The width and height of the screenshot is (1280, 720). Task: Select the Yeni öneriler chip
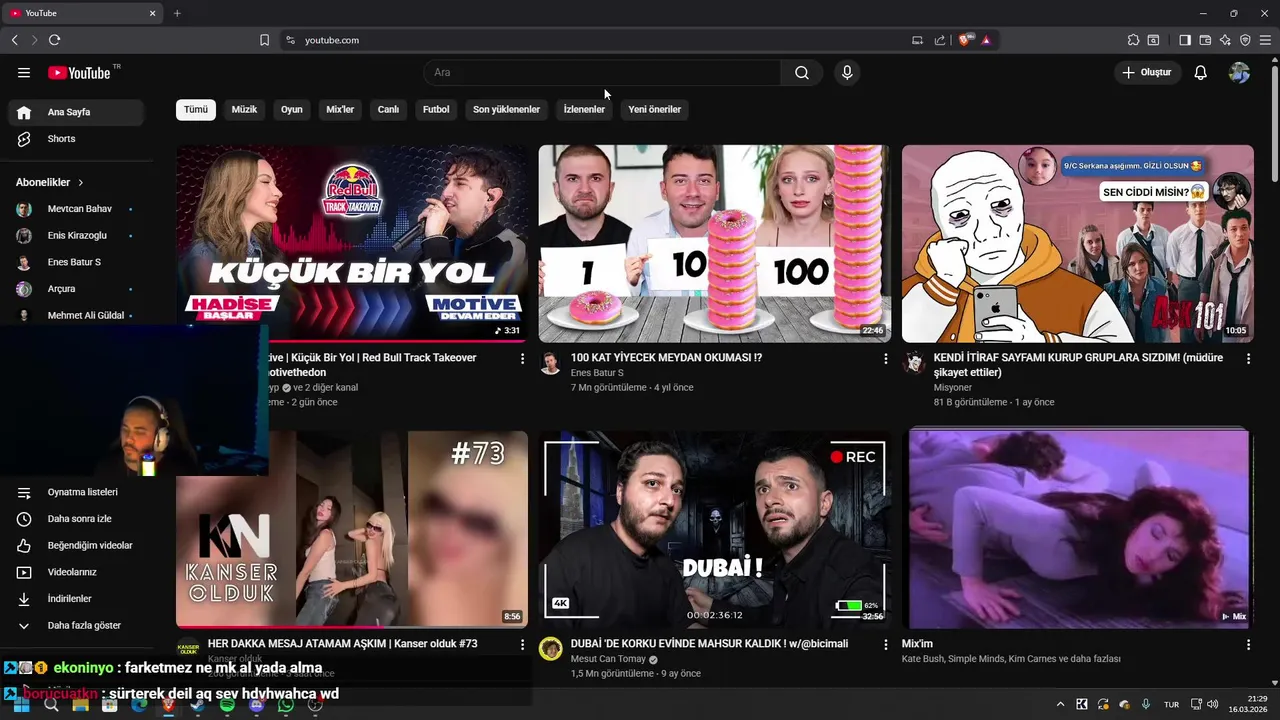click(654, 110)
